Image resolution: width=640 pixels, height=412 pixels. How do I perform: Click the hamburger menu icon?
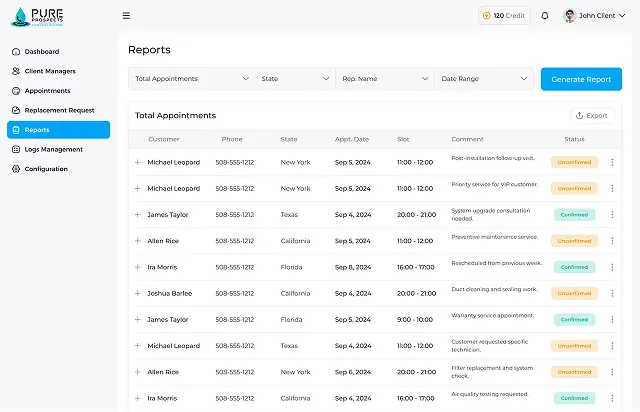(126, 16)
